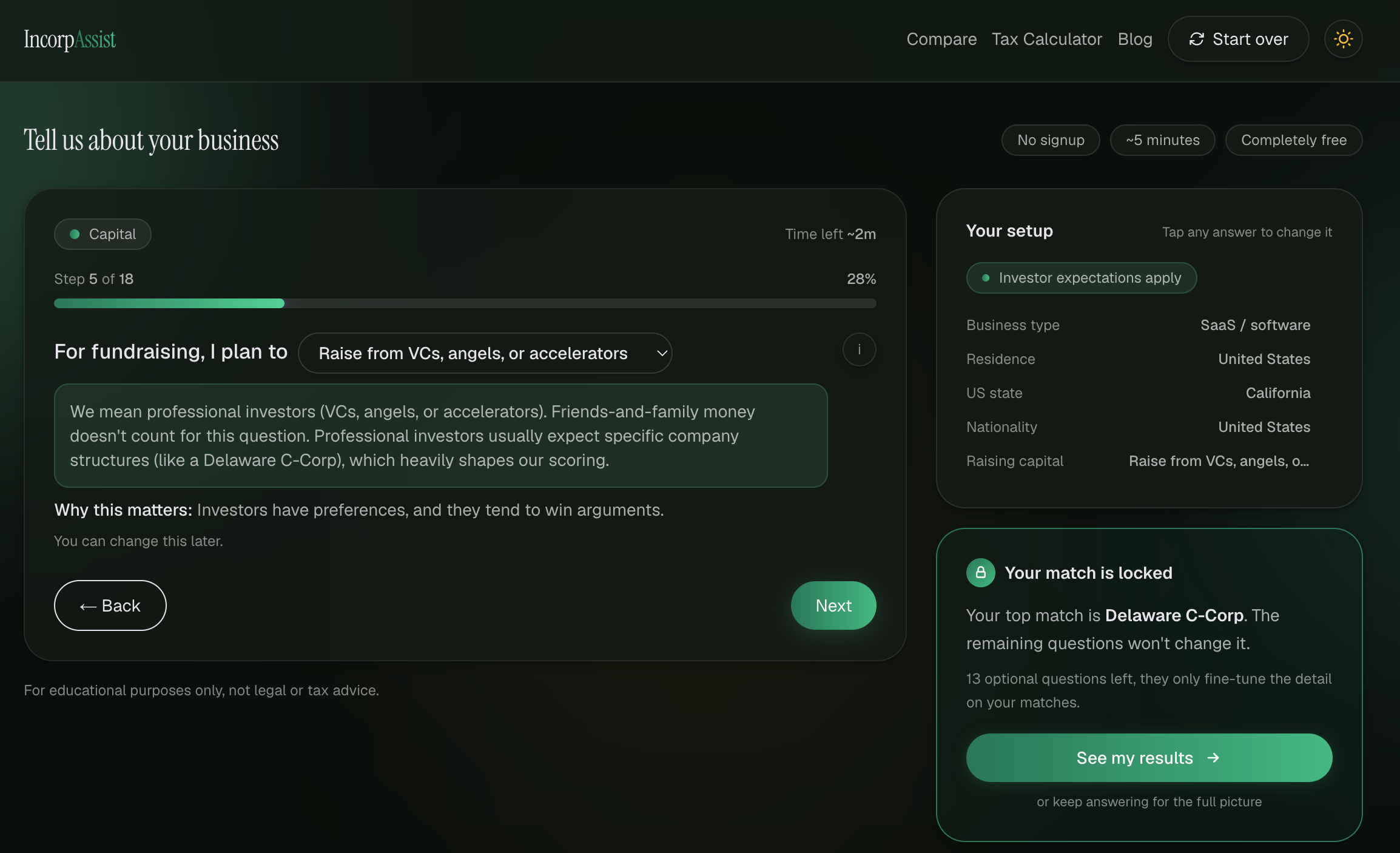1400x853 pixels.
Task: Open the Blog link
Action: 1135,39
